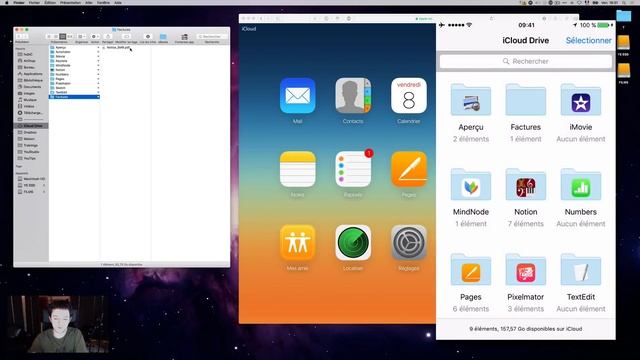
Task: Open the Action gear menu in Finder toolbar
Action: click(96, 36)
